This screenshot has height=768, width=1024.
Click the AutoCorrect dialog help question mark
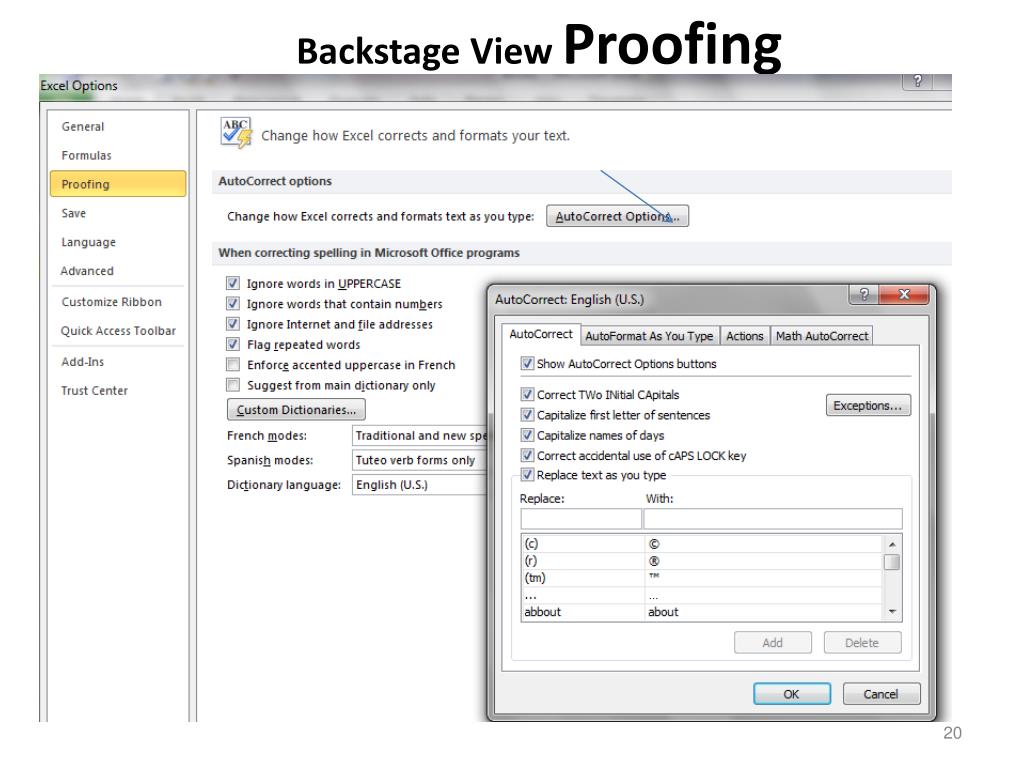pos(864,295)
